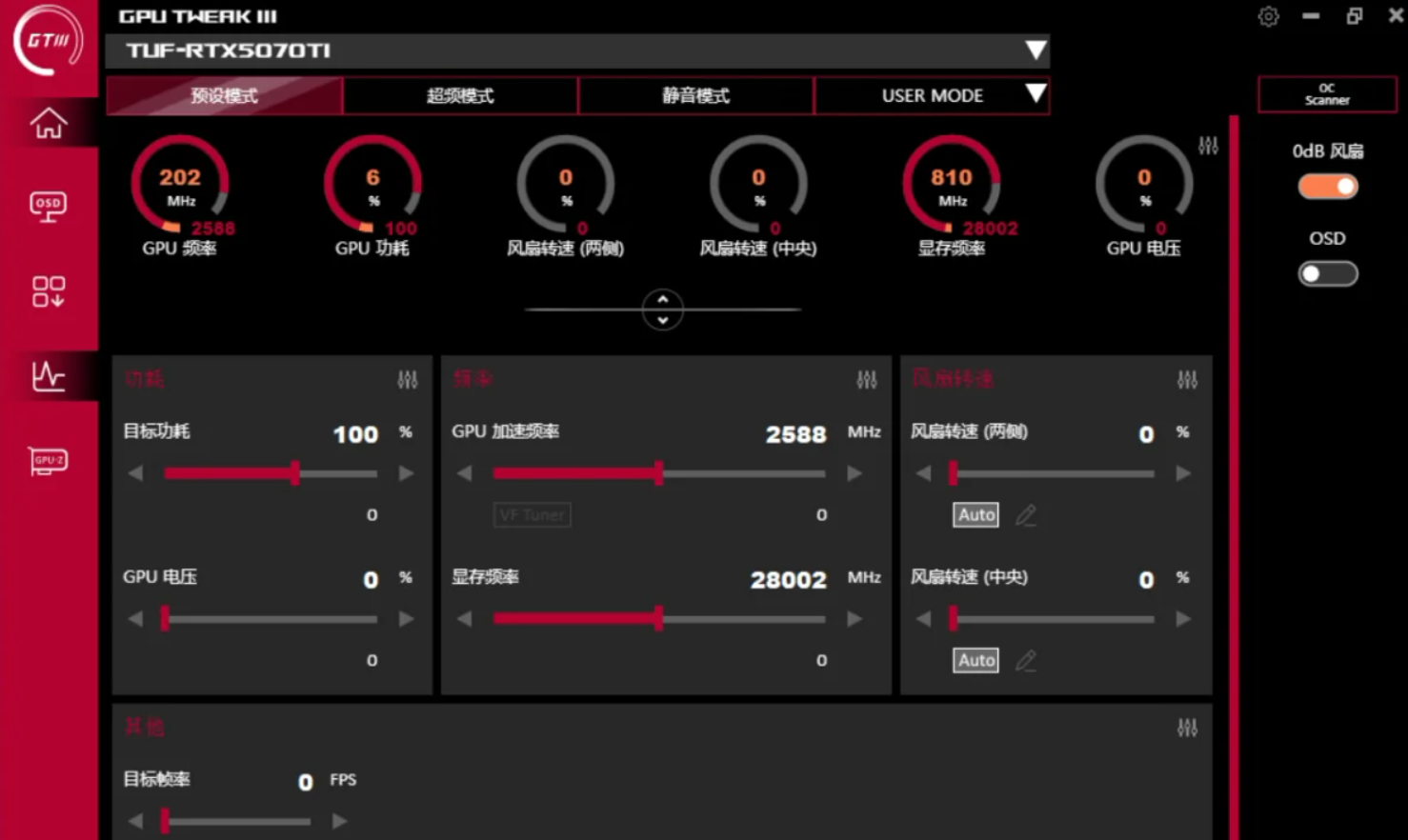
Task: Select the 静音模式 tab
Action: pos(695,96)
